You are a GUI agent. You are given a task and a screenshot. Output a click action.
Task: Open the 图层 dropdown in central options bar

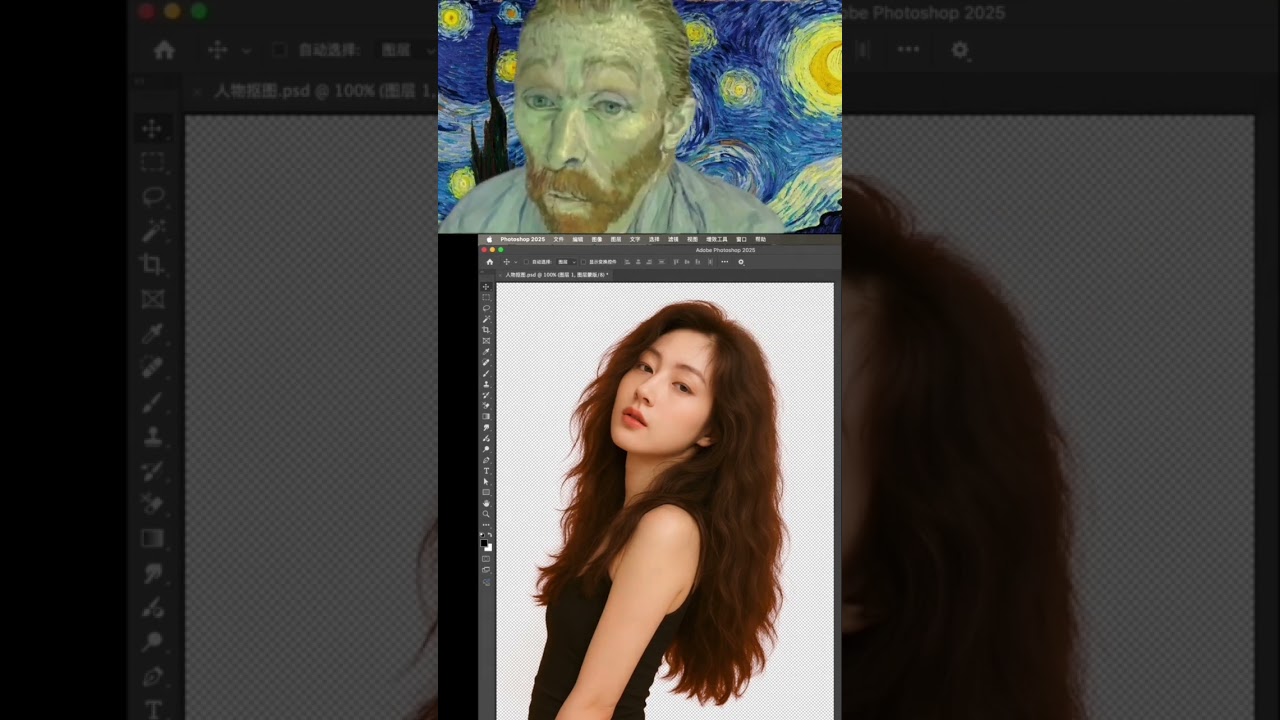(567, 262)
